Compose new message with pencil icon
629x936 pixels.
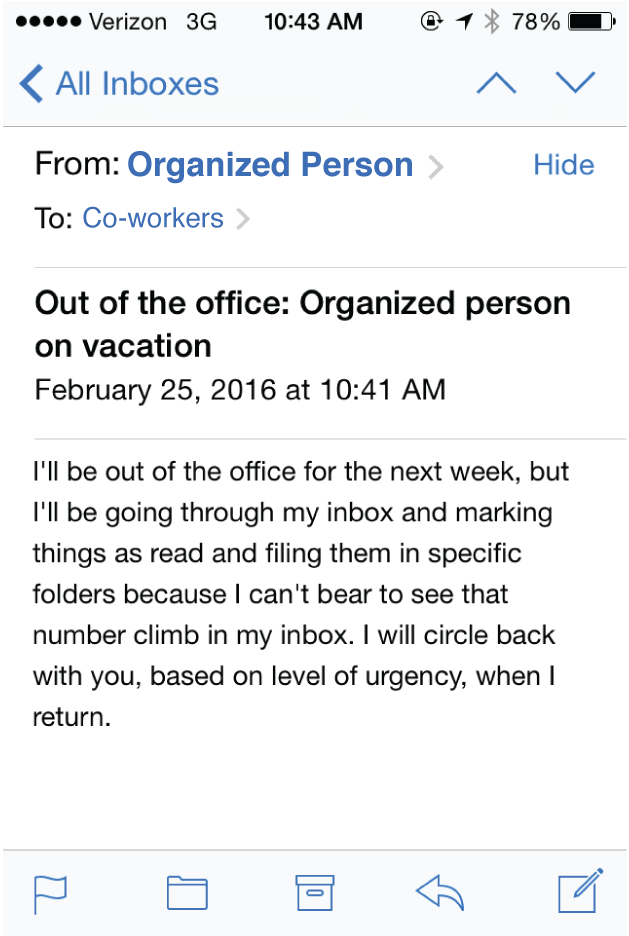point(580,891)
